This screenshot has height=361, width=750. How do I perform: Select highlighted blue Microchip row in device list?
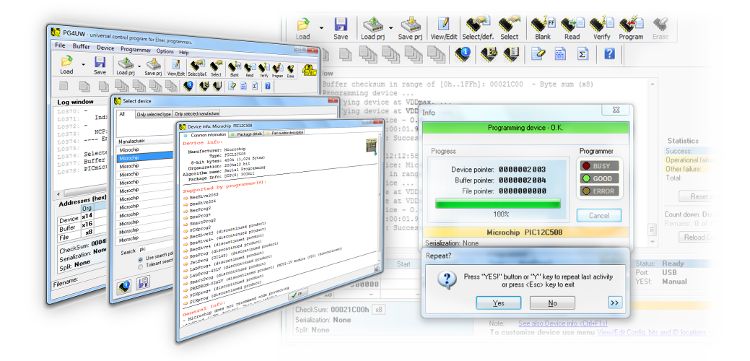click(x=145, y=157)
